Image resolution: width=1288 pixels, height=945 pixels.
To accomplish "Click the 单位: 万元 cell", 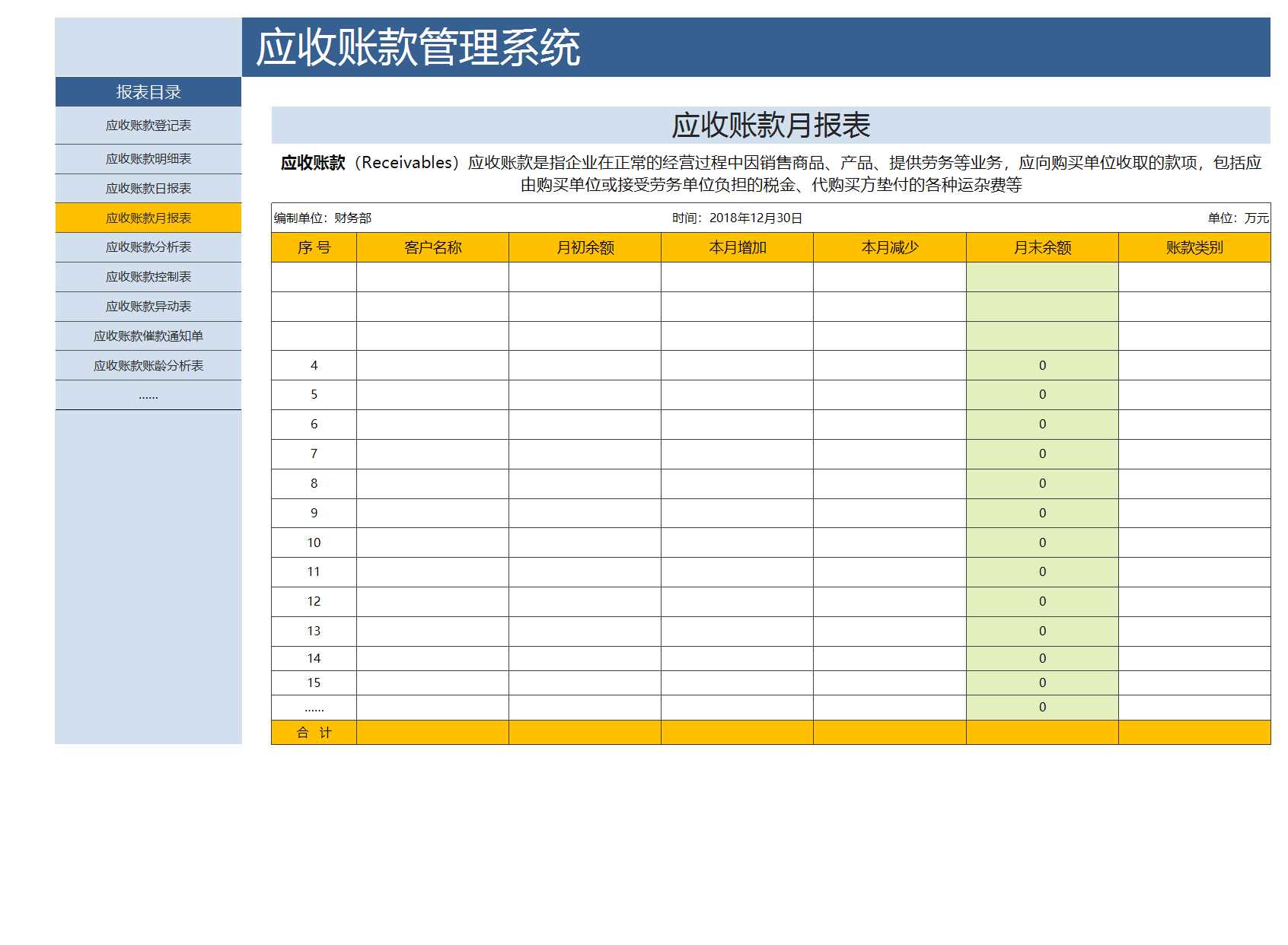I will coord(1239,218).
